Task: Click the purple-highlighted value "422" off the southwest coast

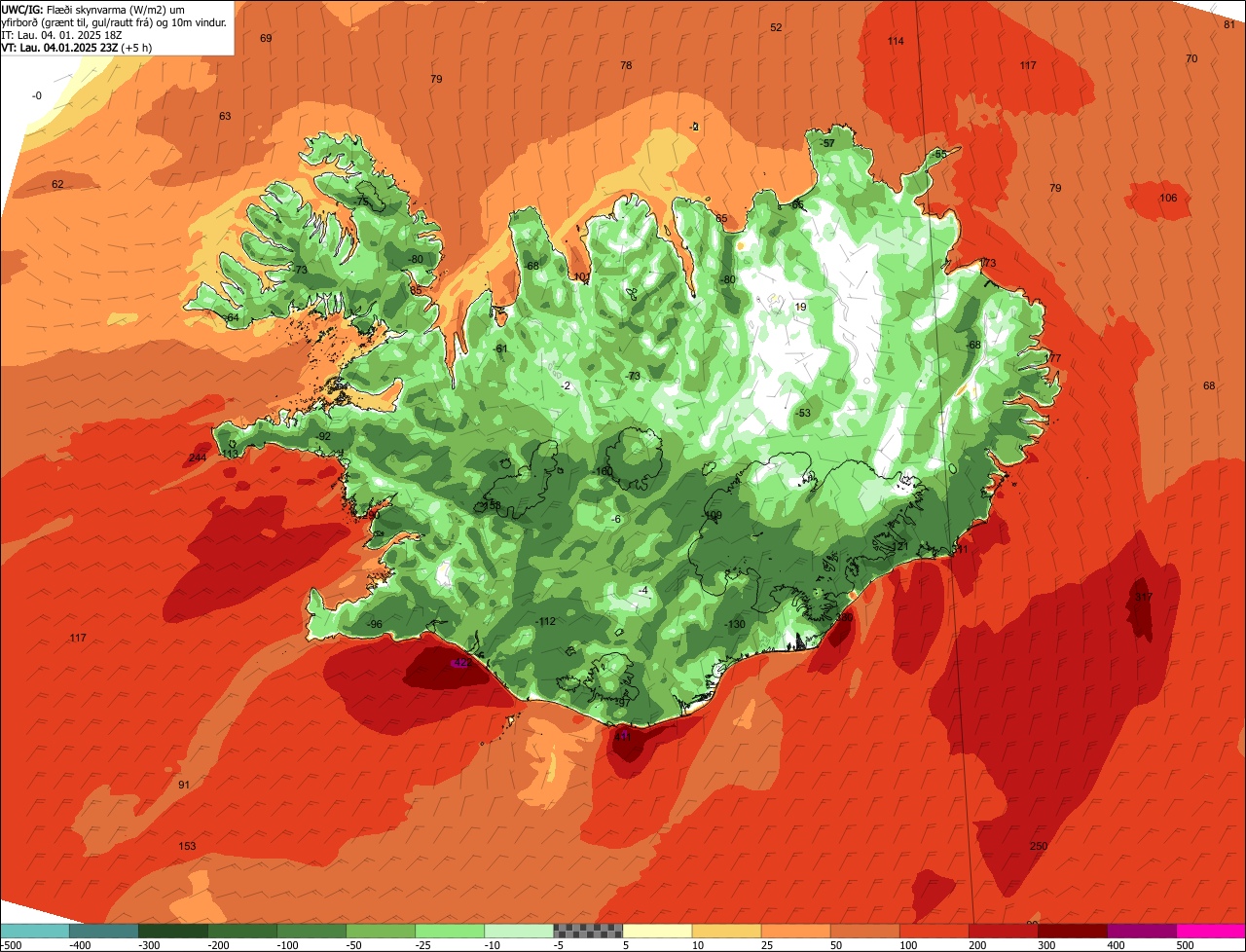Action: [x=461, y=663]
